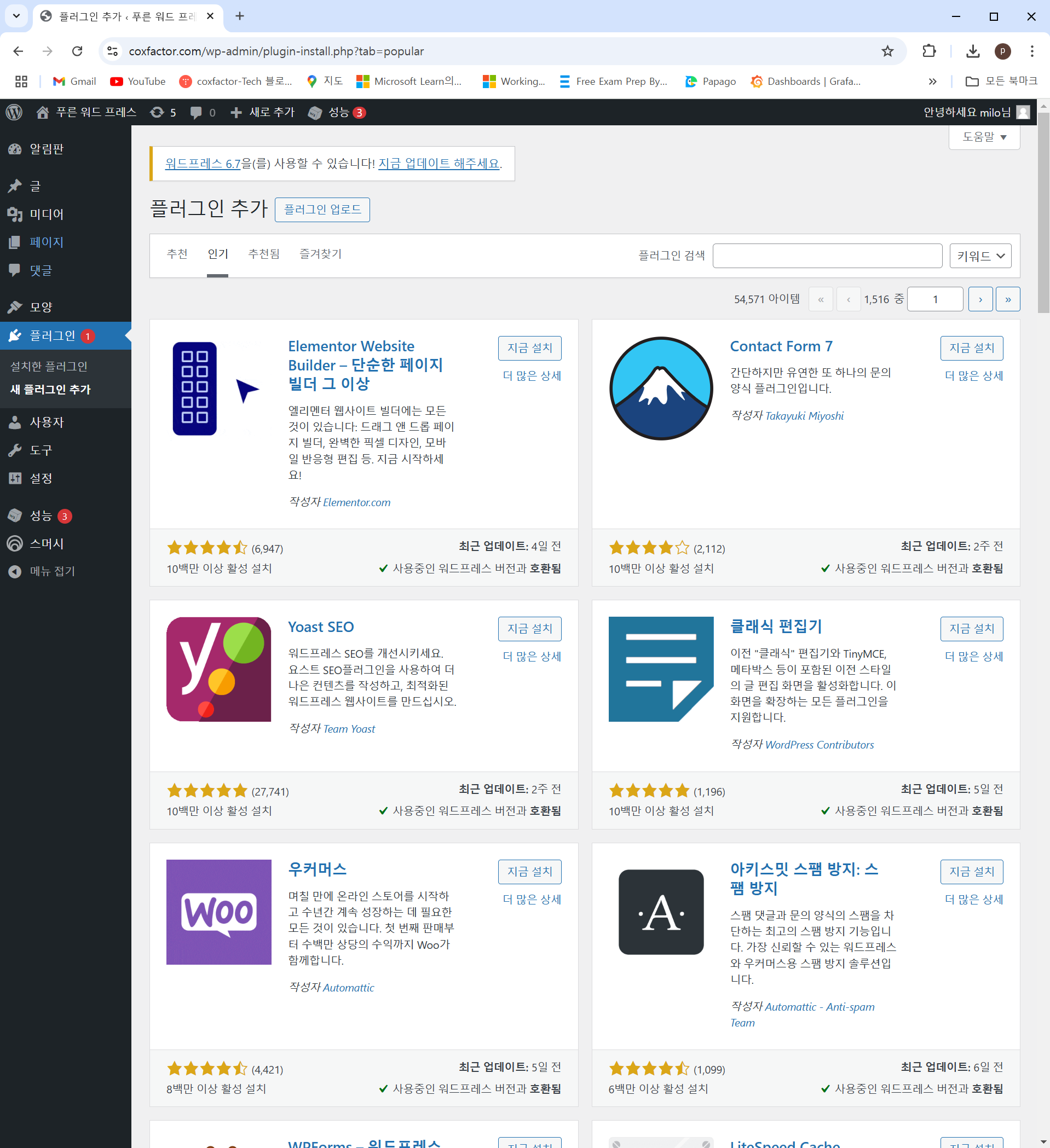The image size is (1050, 1148).
Task: Click 지금 업데이트 해주세요 link
Action: (x=439, y=164)
